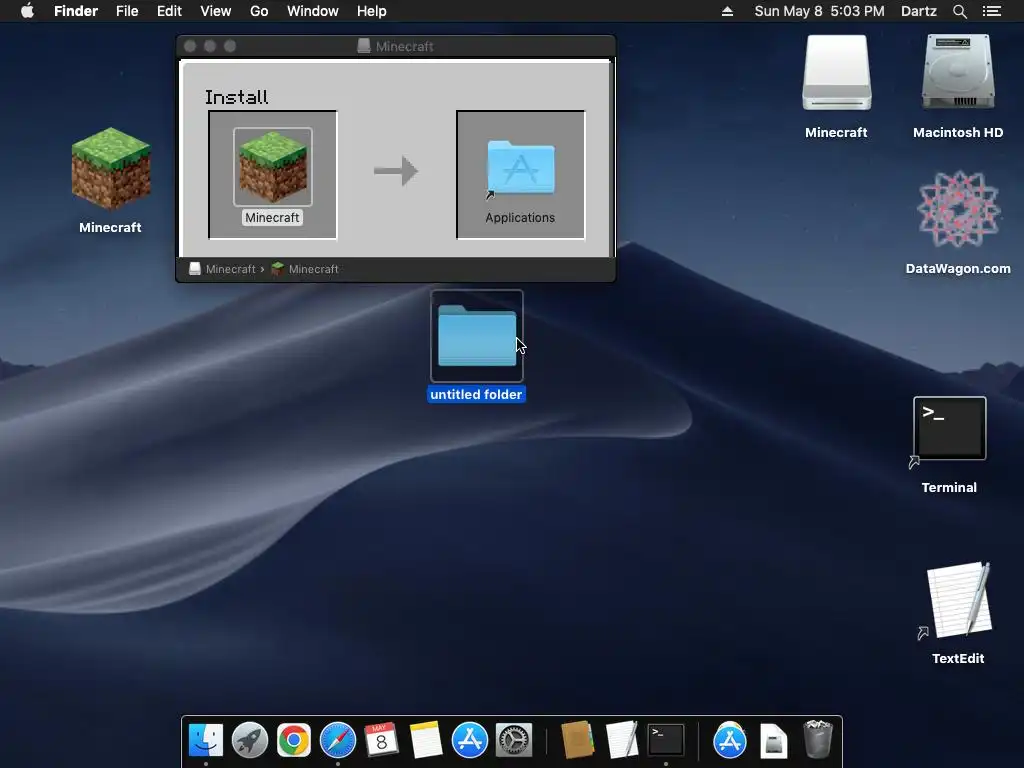Viewport: 1024px width, 768px height.
Task: Open the Window menu
Action: point(313,11)
